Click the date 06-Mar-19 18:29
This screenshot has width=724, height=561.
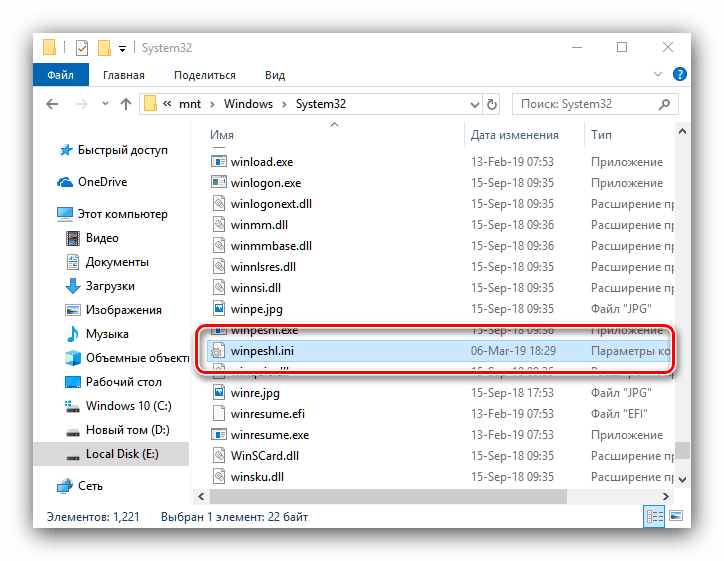[x=513, y=351]
